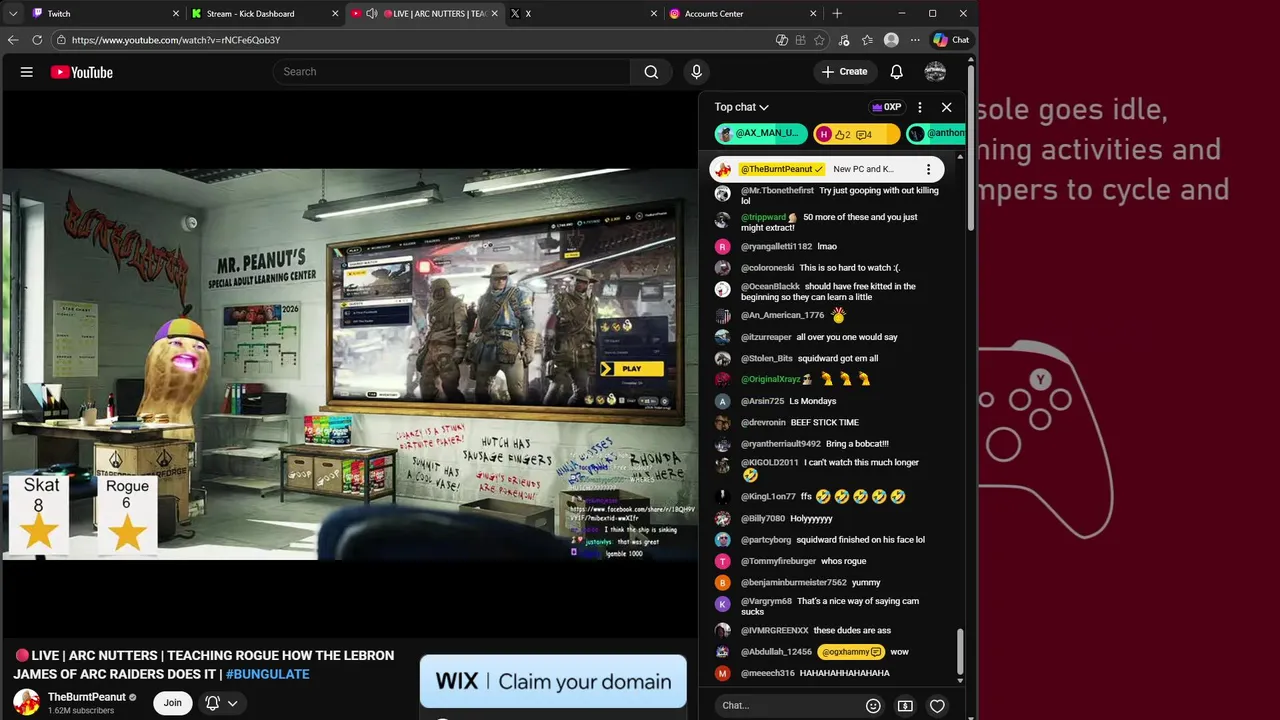Open live chat options three-dot menu
The width and height of the screenshot is (1280, 720).
coord(920,107)
